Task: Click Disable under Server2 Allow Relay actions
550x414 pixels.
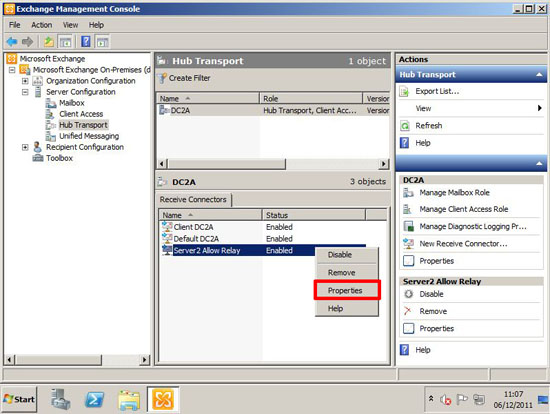Action: (431, 294)
